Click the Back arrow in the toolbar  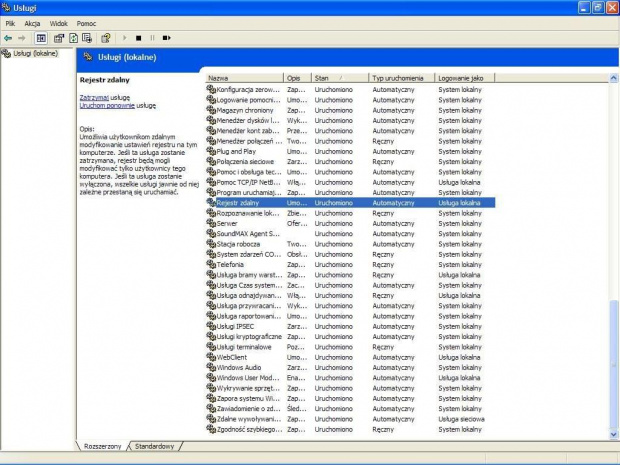8,37
